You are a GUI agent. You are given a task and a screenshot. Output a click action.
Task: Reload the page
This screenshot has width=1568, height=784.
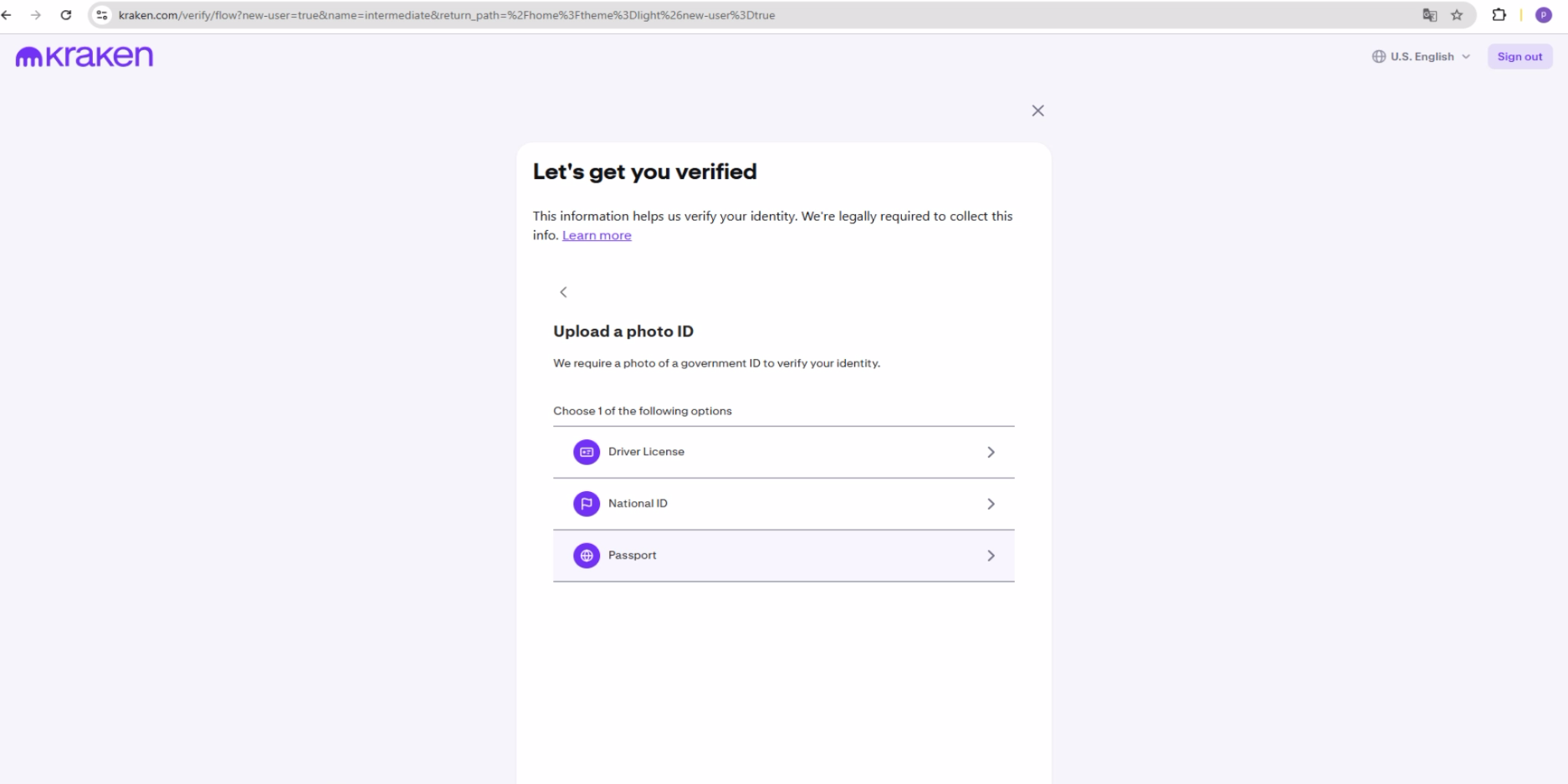tap(66, 15)
